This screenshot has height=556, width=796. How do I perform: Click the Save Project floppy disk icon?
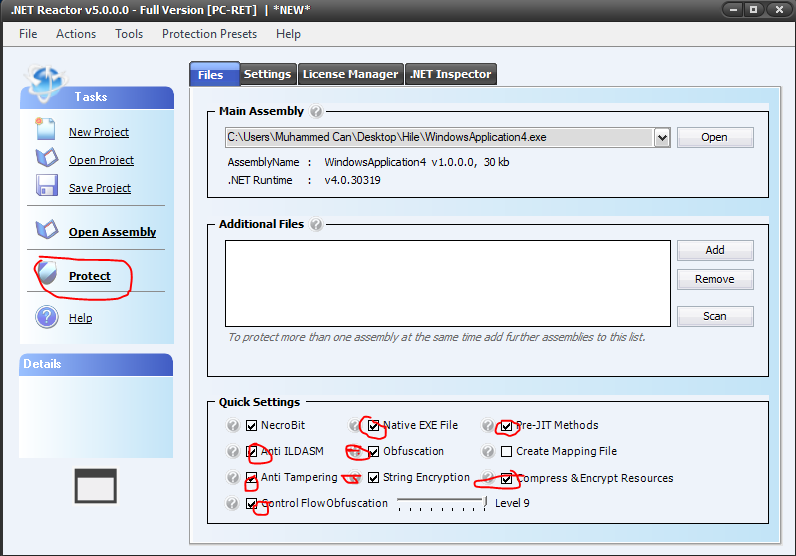[47, 185]
